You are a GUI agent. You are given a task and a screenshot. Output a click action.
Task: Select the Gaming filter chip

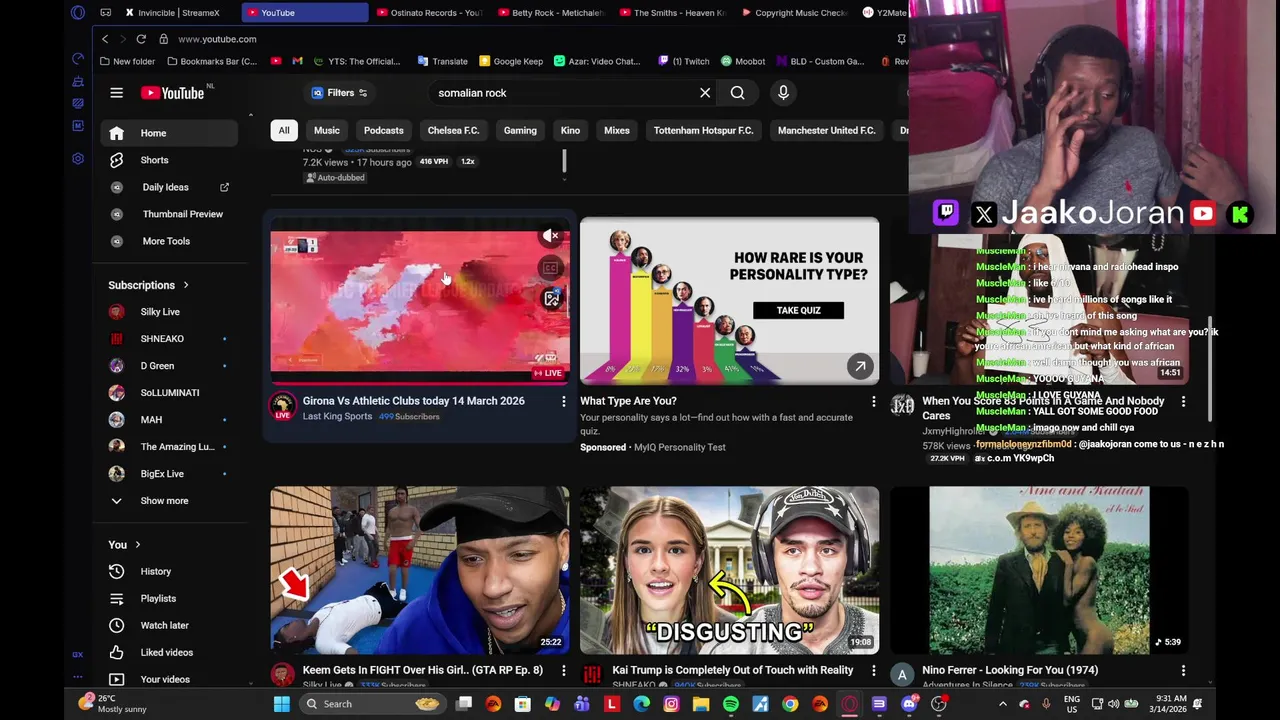pyautogui.click(x=520, y=130)
